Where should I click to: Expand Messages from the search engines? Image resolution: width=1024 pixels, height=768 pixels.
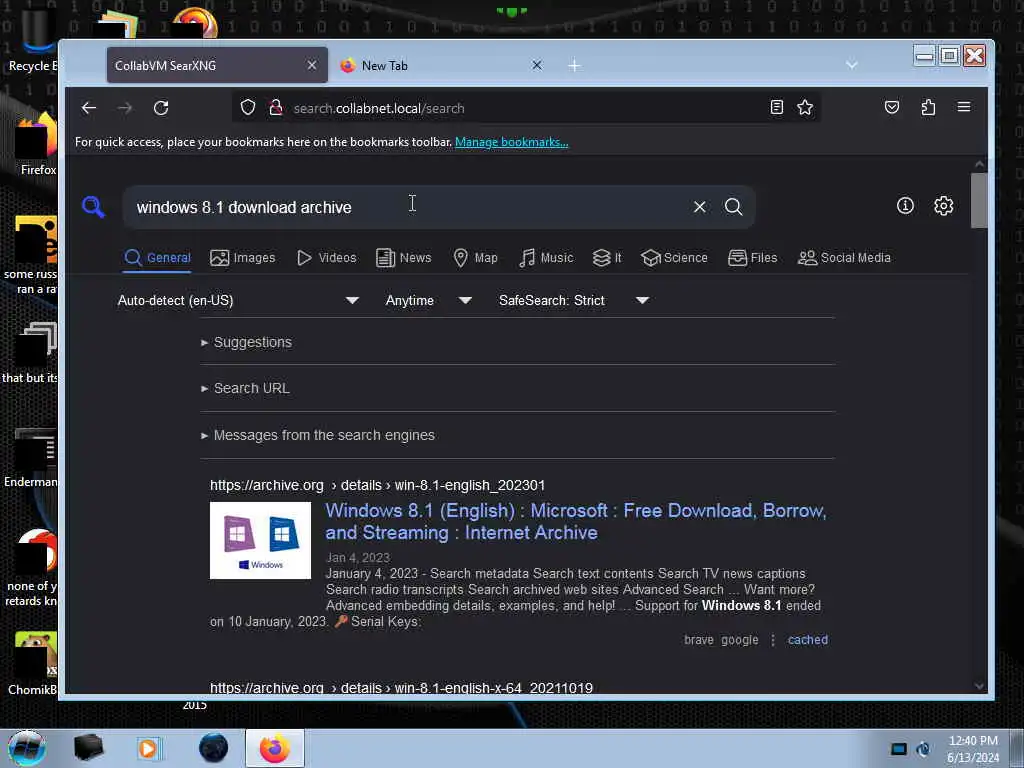(x=317, y=435)
